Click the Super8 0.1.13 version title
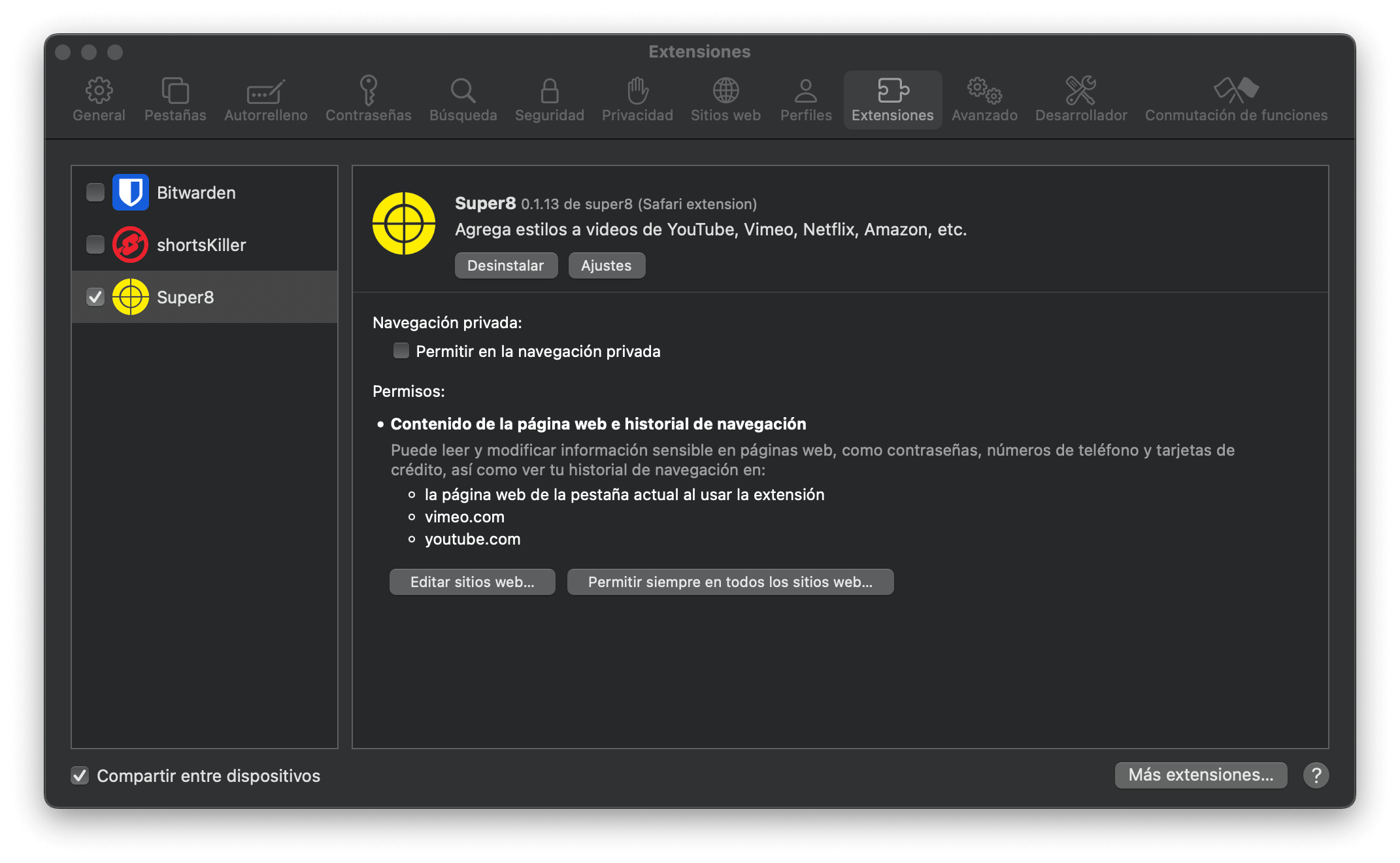The image size is (1400, 863). click(x=605, y=204)
